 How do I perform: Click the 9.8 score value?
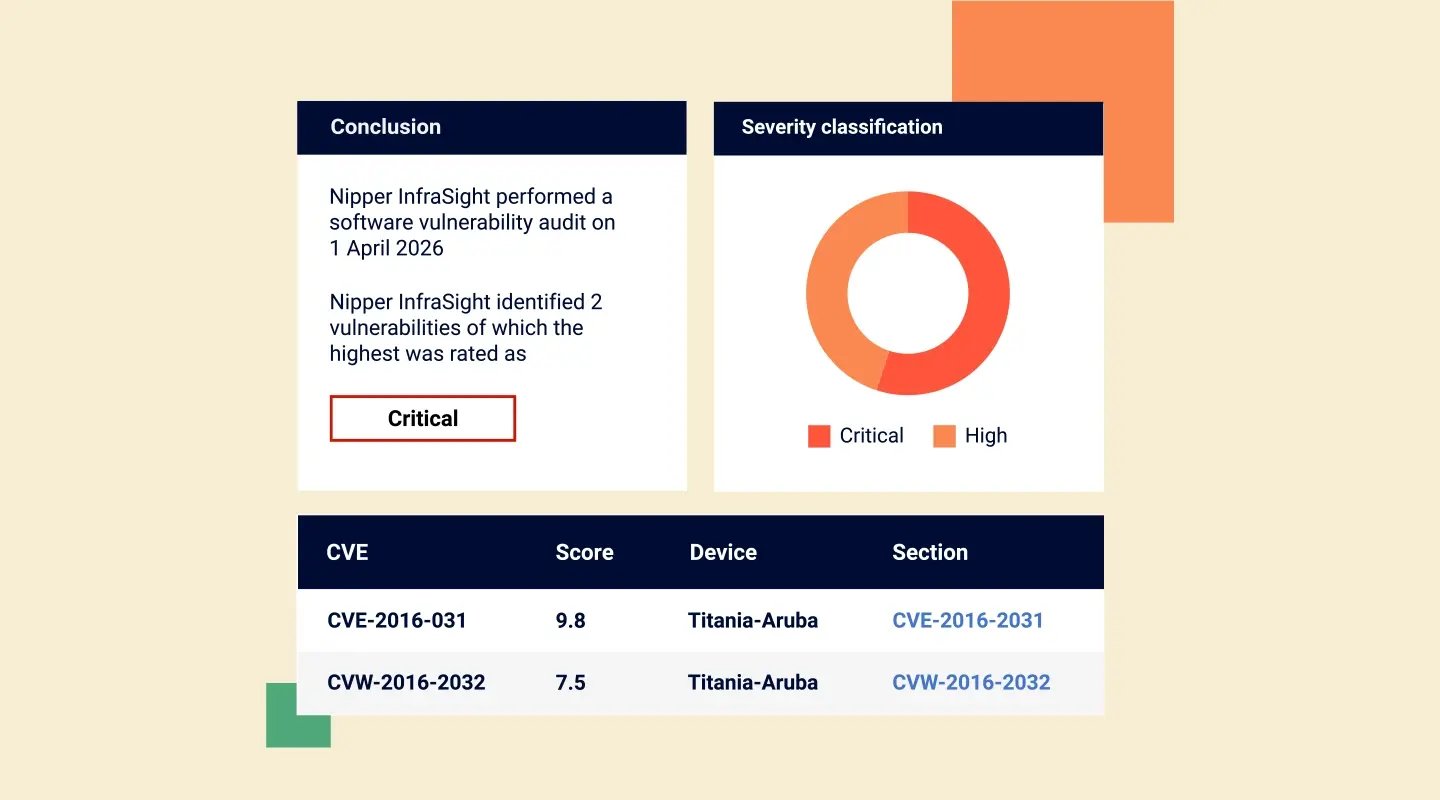click(570, 620)
